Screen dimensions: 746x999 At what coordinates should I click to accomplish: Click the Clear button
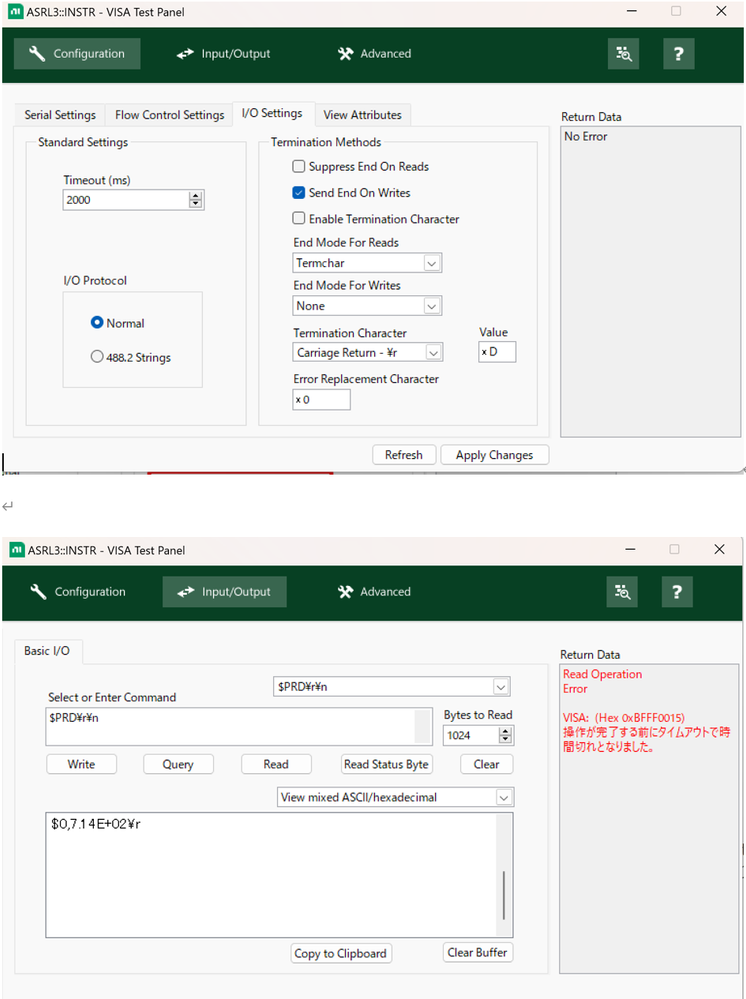coord(487,764)
